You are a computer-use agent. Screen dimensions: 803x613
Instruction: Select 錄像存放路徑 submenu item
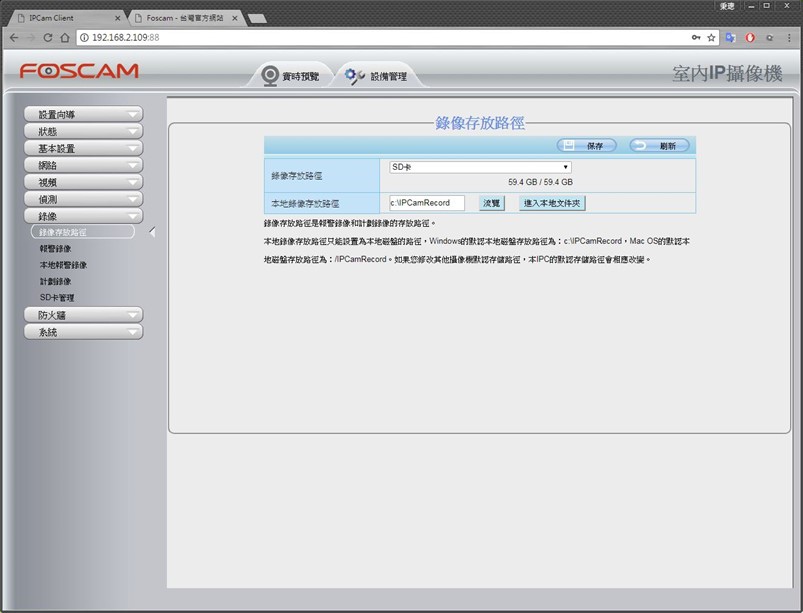[x=82, y=232]
